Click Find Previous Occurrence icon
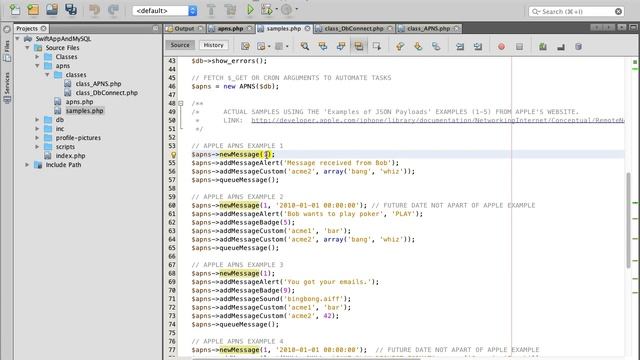 click(x=322, y=46)
